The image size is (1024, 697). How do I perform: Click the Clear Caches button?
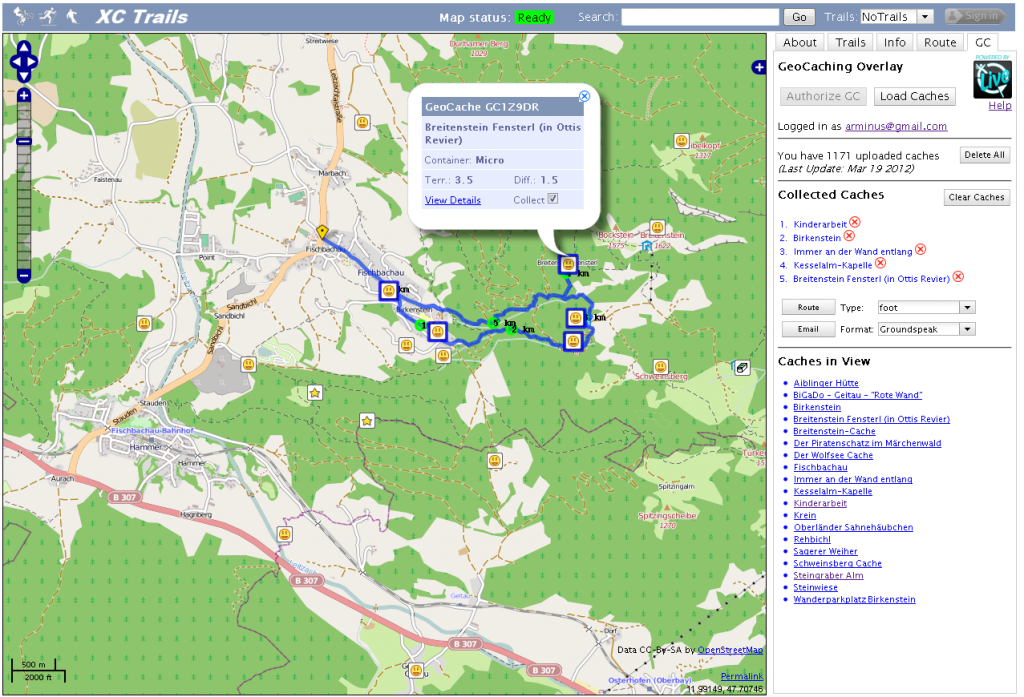tap(976, 197)
